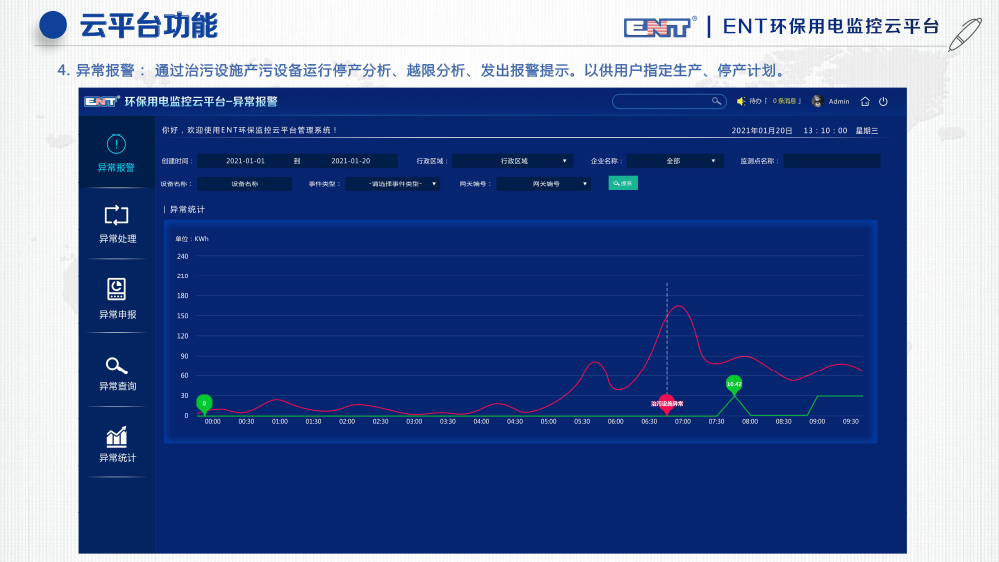This screenshot has width=999, height=562.
Task: Click the green 搜索 button
Action: pos(622,183)
